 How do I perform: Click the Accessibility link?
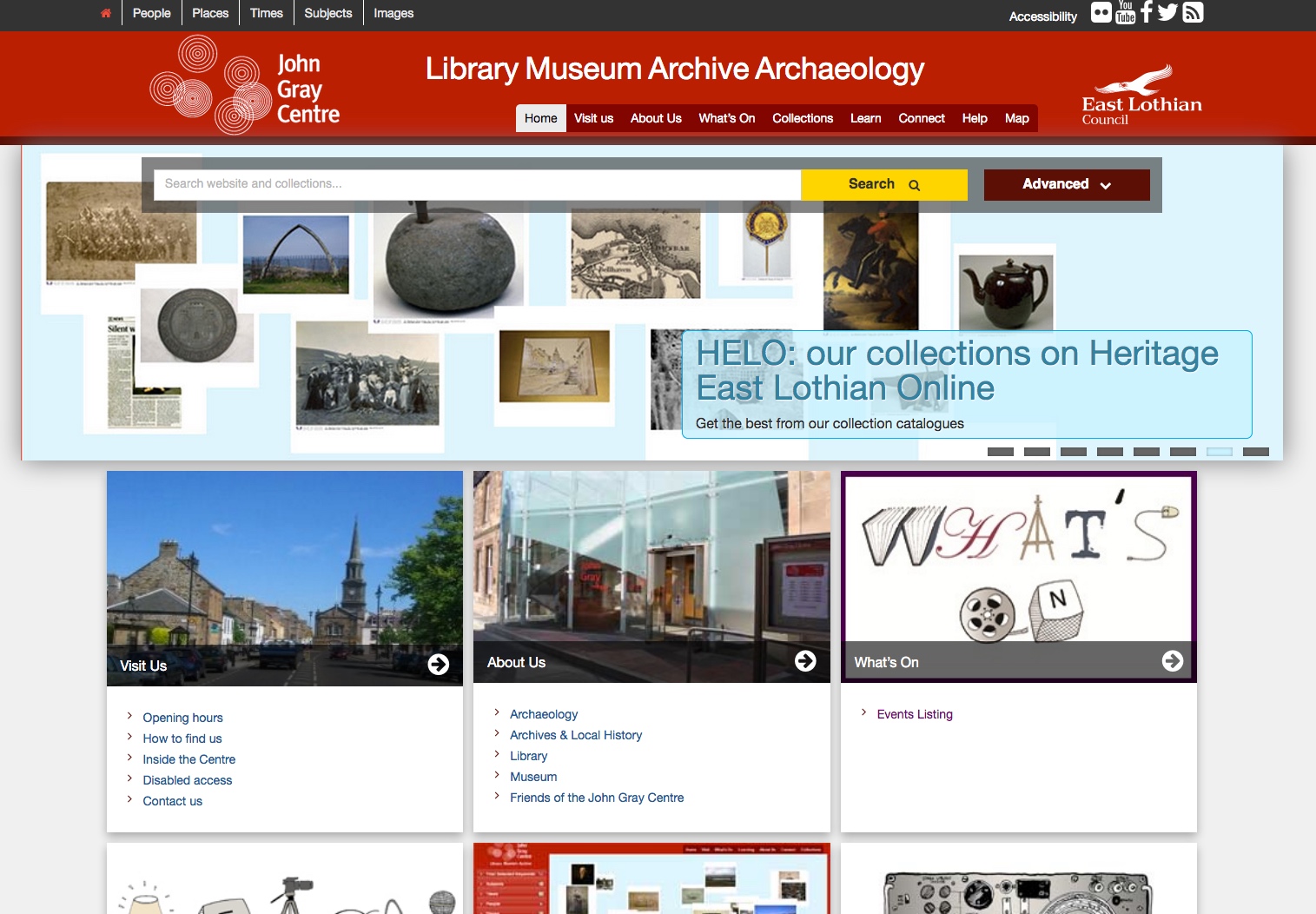pos(1042,16)
